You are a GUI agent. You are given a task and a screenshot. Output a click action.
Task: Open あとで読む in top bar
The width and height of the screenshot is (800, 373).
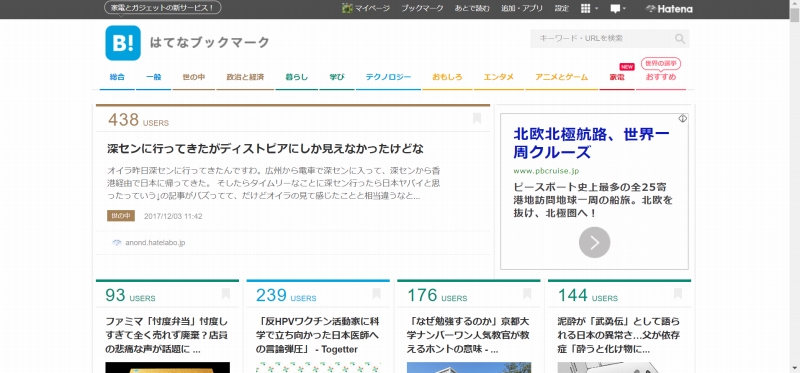tap(472, 9)
